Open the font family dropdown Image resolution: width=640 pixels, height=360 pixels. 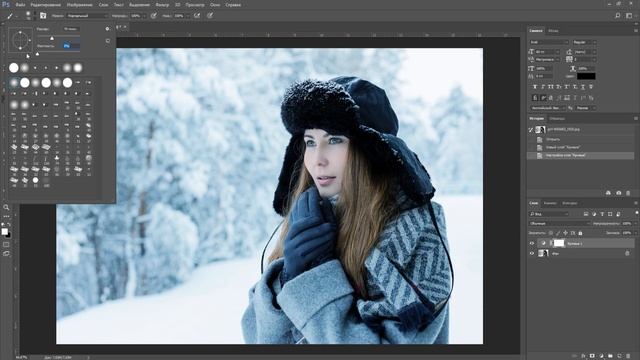point(549,42)
